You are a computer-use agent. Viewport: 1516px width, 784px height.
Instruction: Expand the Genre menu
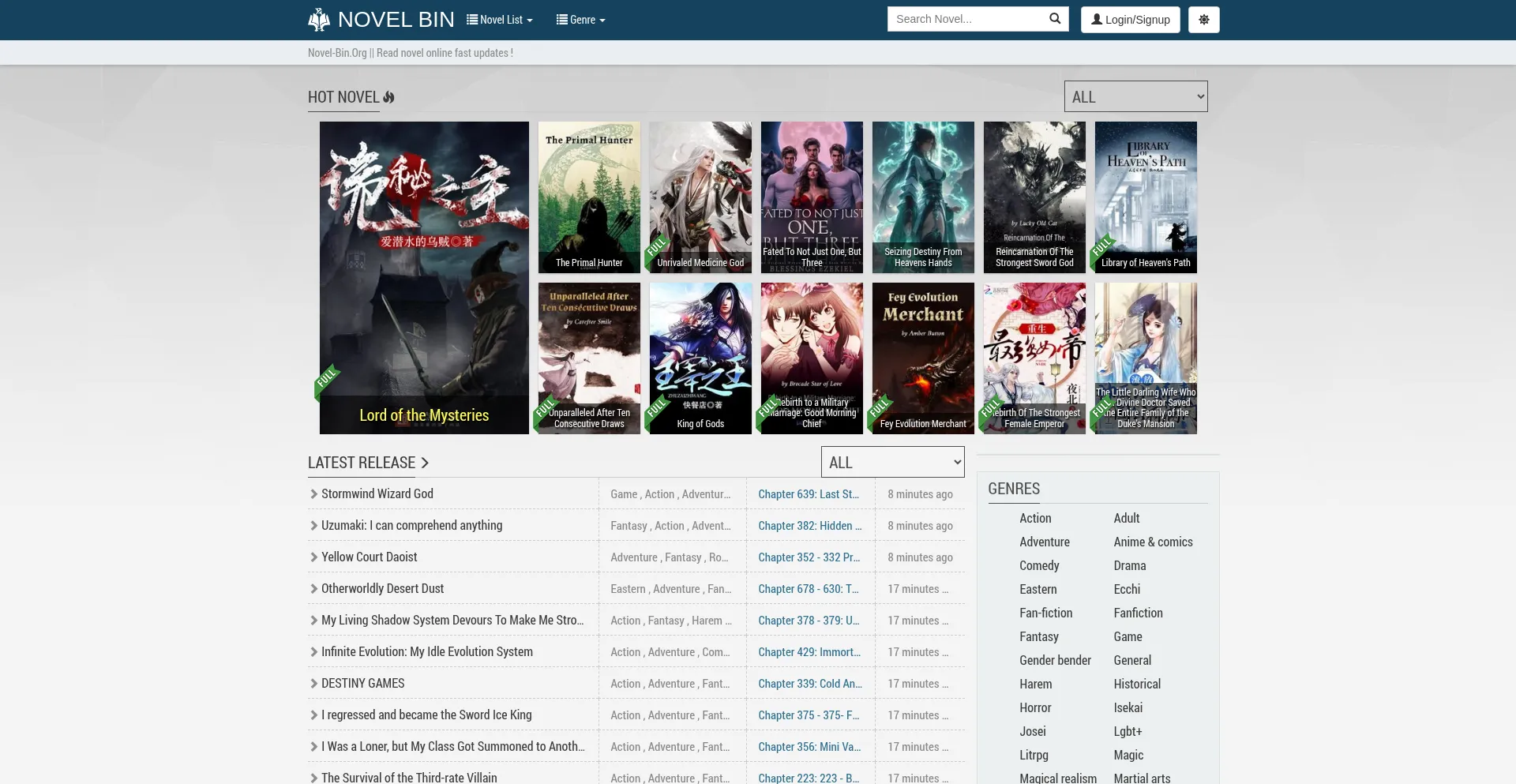[580, 20]
